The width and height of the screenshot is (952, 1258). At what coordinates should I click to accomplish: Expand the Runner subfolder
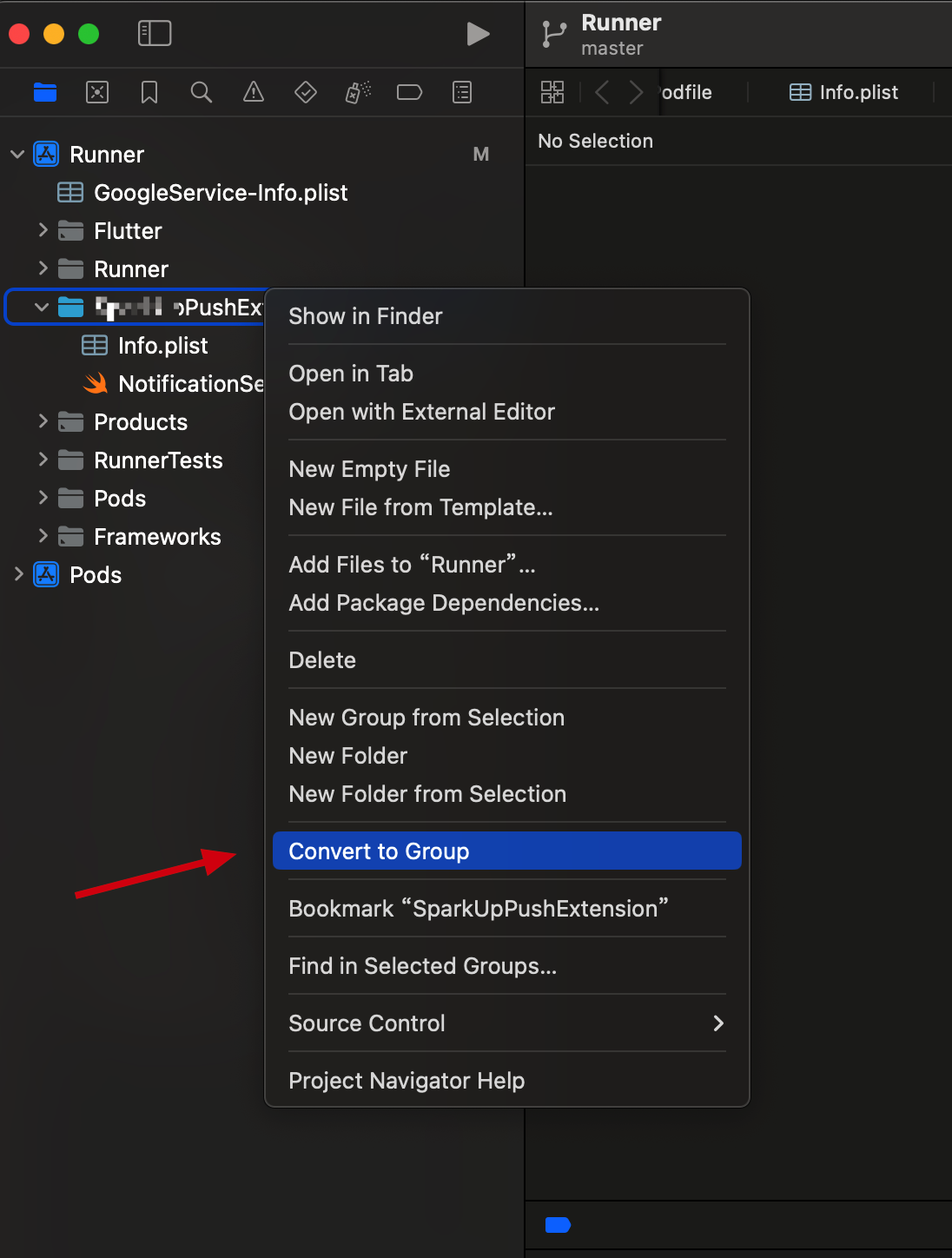43,268
